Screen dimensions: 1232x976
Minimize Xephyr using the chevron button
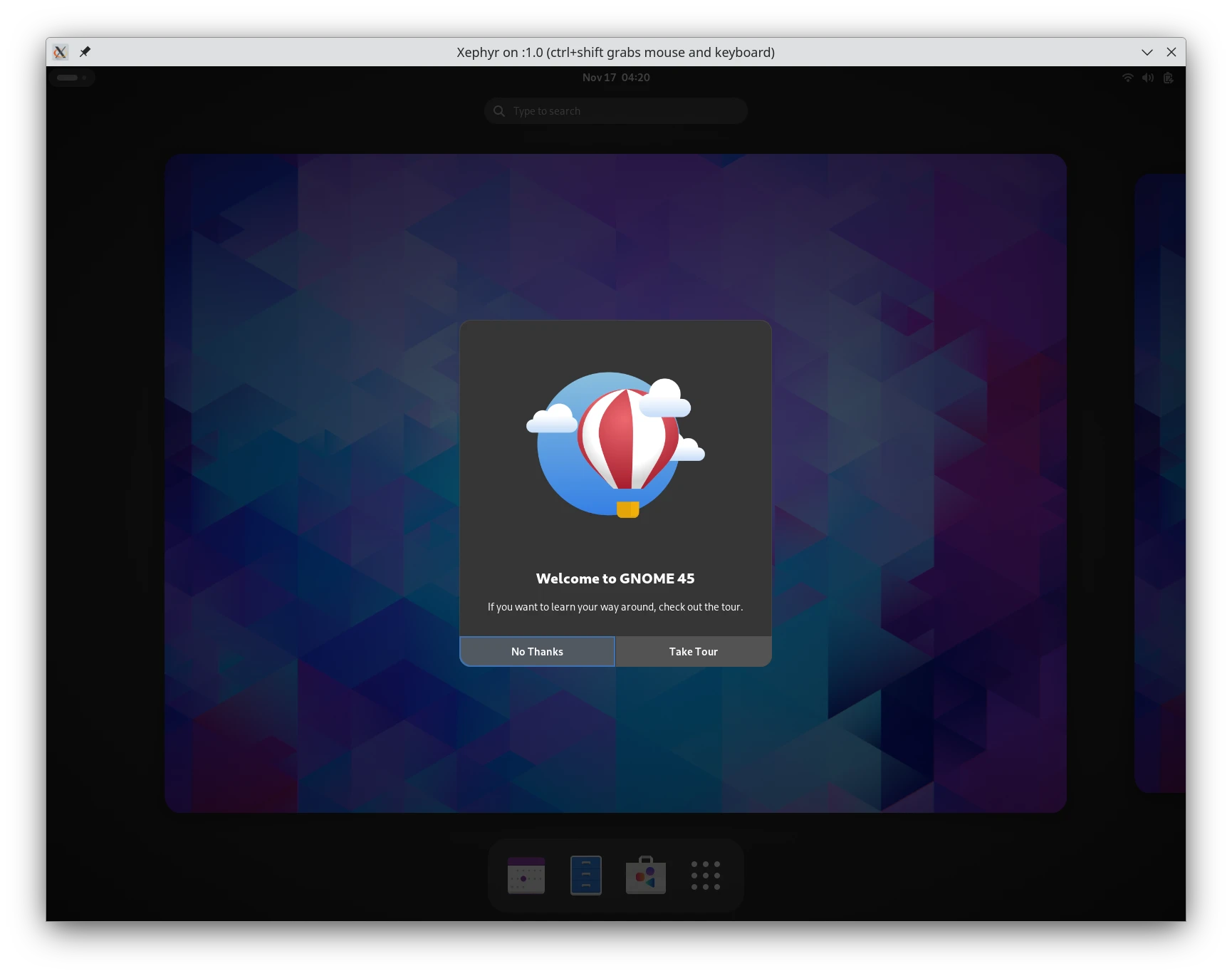click(1147, 52)
